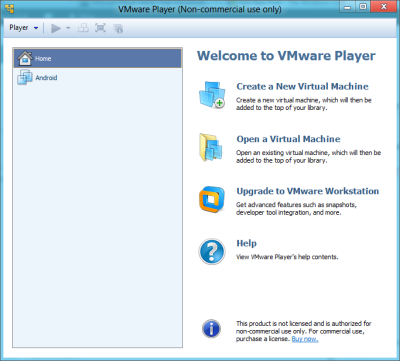Viewport: 400px width, 361px height.
Task: Click the Help question mark icon
Action: point(212,251)
